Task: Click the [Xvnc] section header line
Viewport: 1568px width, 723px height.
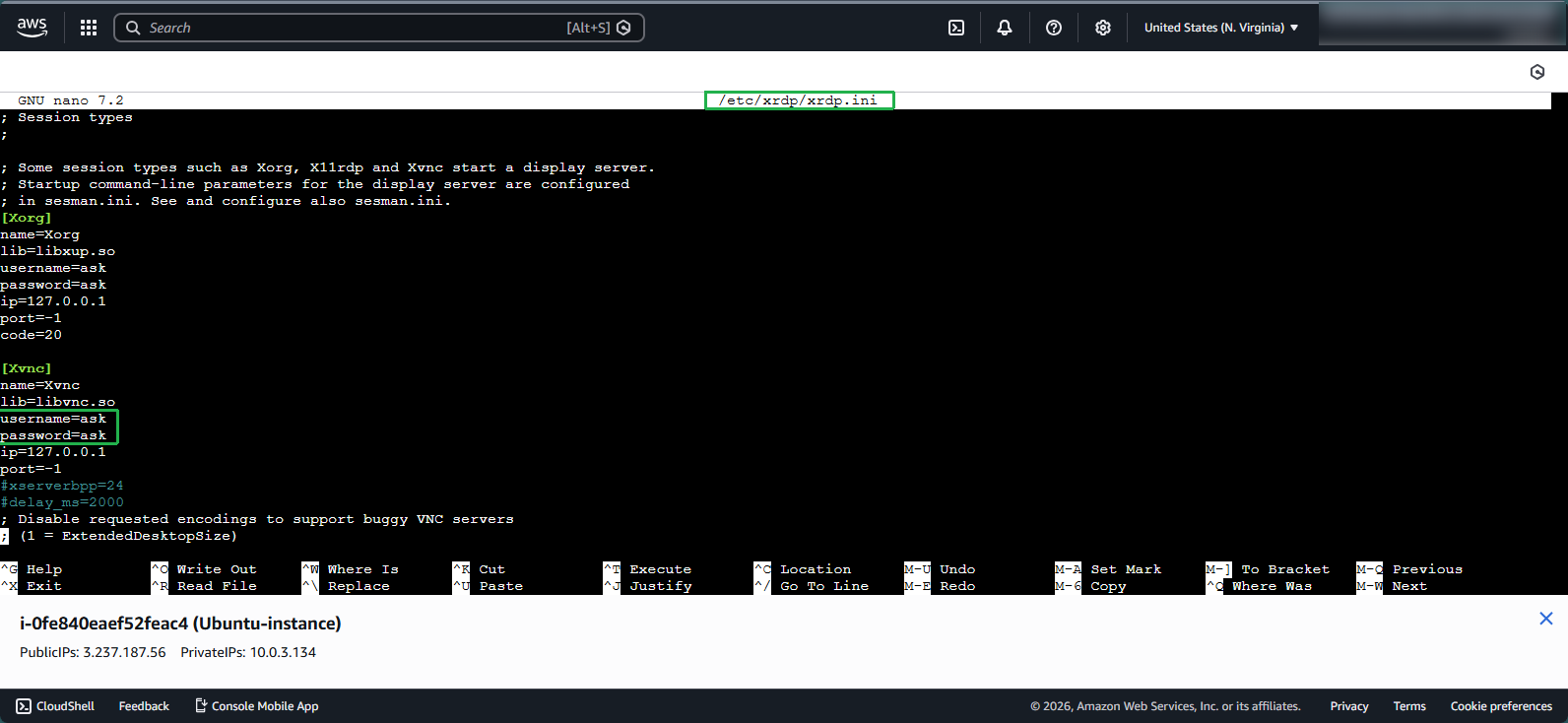Action: point(27,368)
